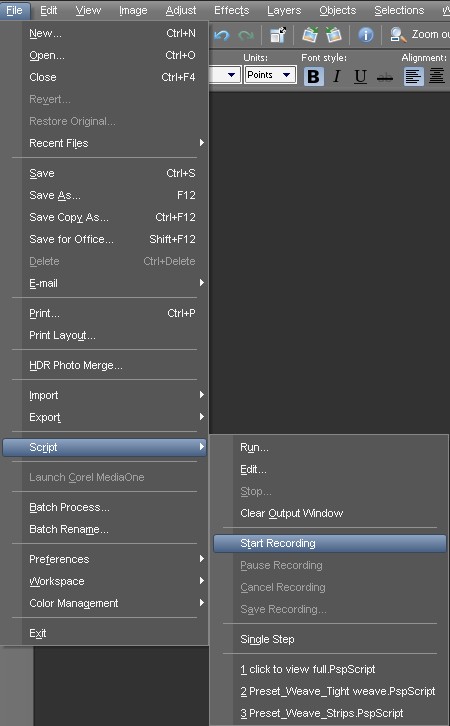Toggle Italic font style

pos(337,76)
